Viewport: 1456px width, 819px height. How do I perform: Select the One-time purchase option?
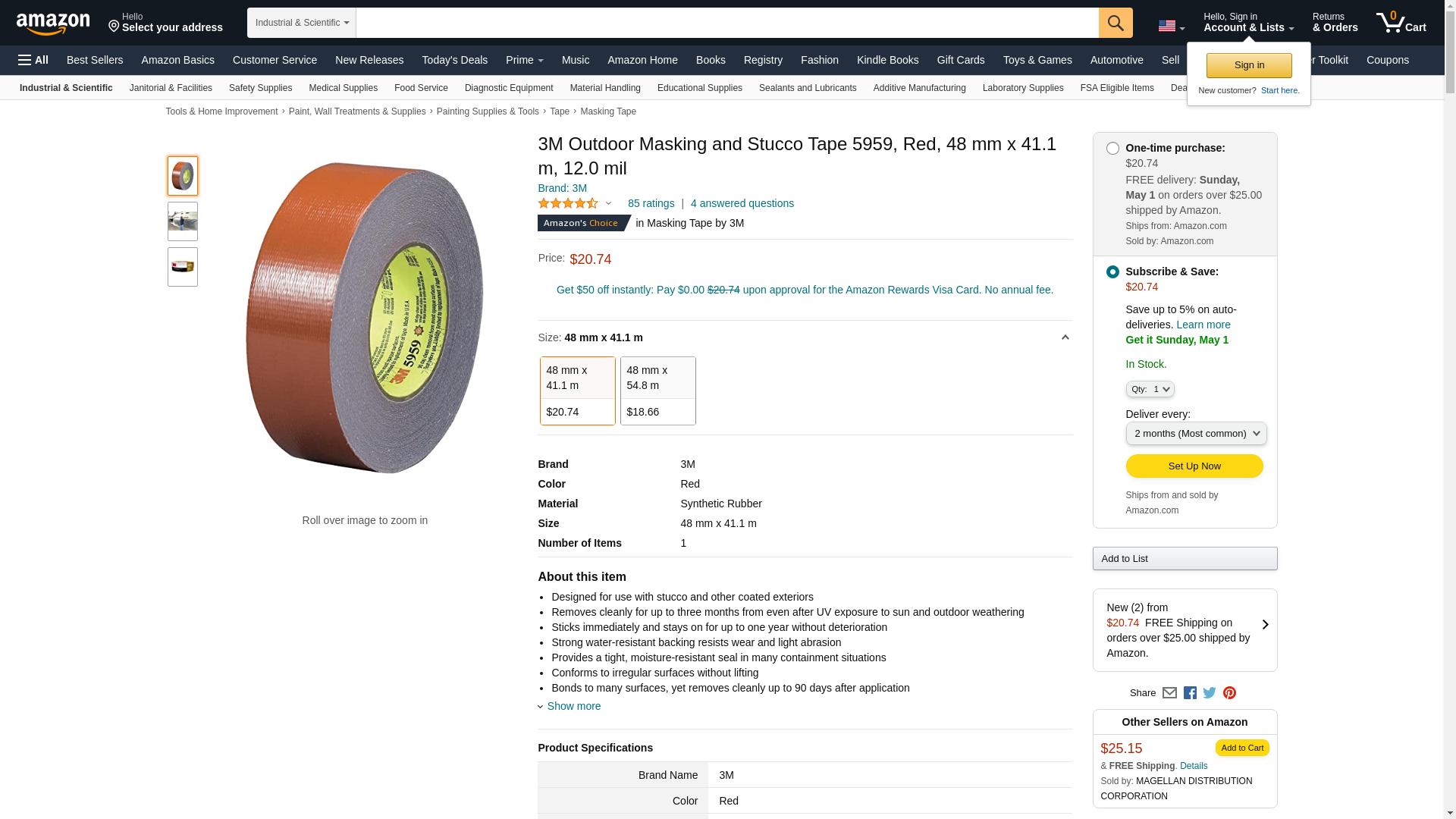pos(1112,149)
